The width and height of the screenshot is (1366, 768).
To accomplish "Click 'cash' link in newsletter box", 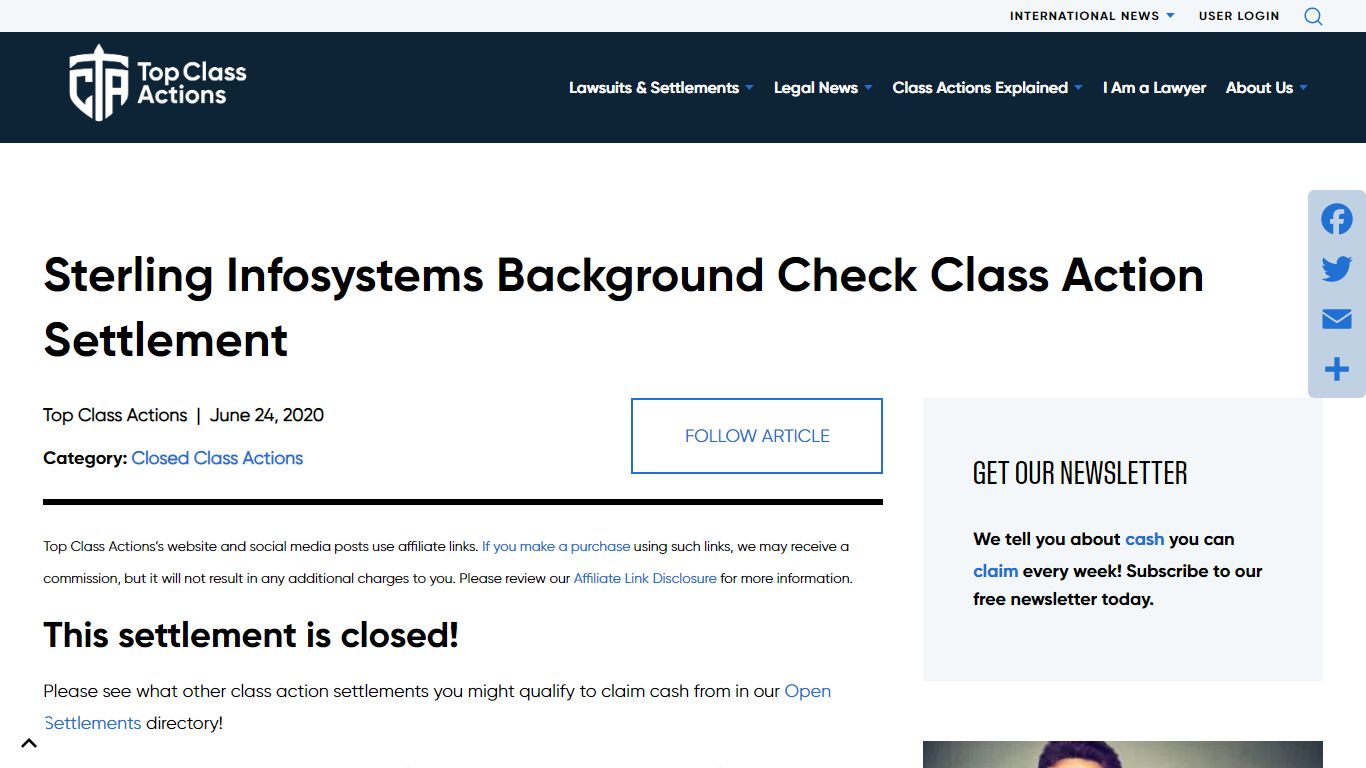I will pyautogui.click(x=1144, y=539).
